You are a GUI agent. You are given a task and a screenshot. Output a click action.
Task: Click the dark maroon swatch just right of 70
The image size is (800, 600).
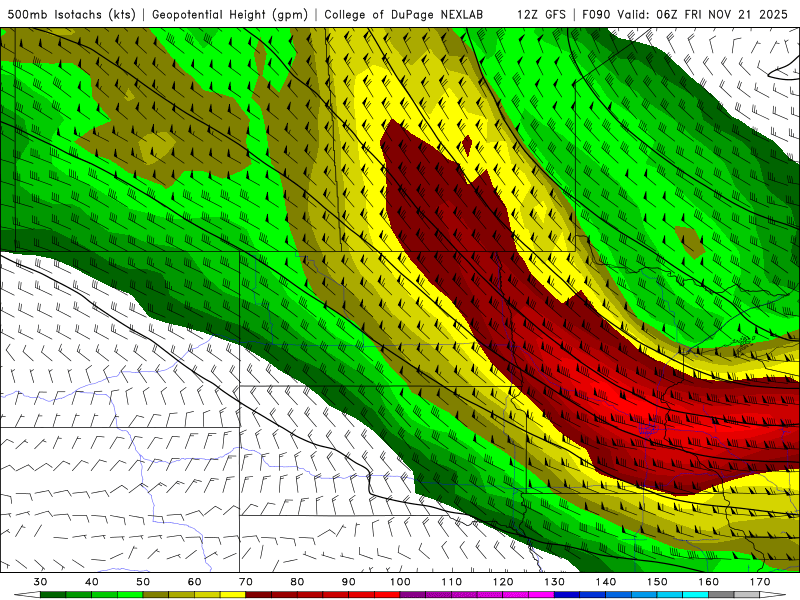click(259, 595)
